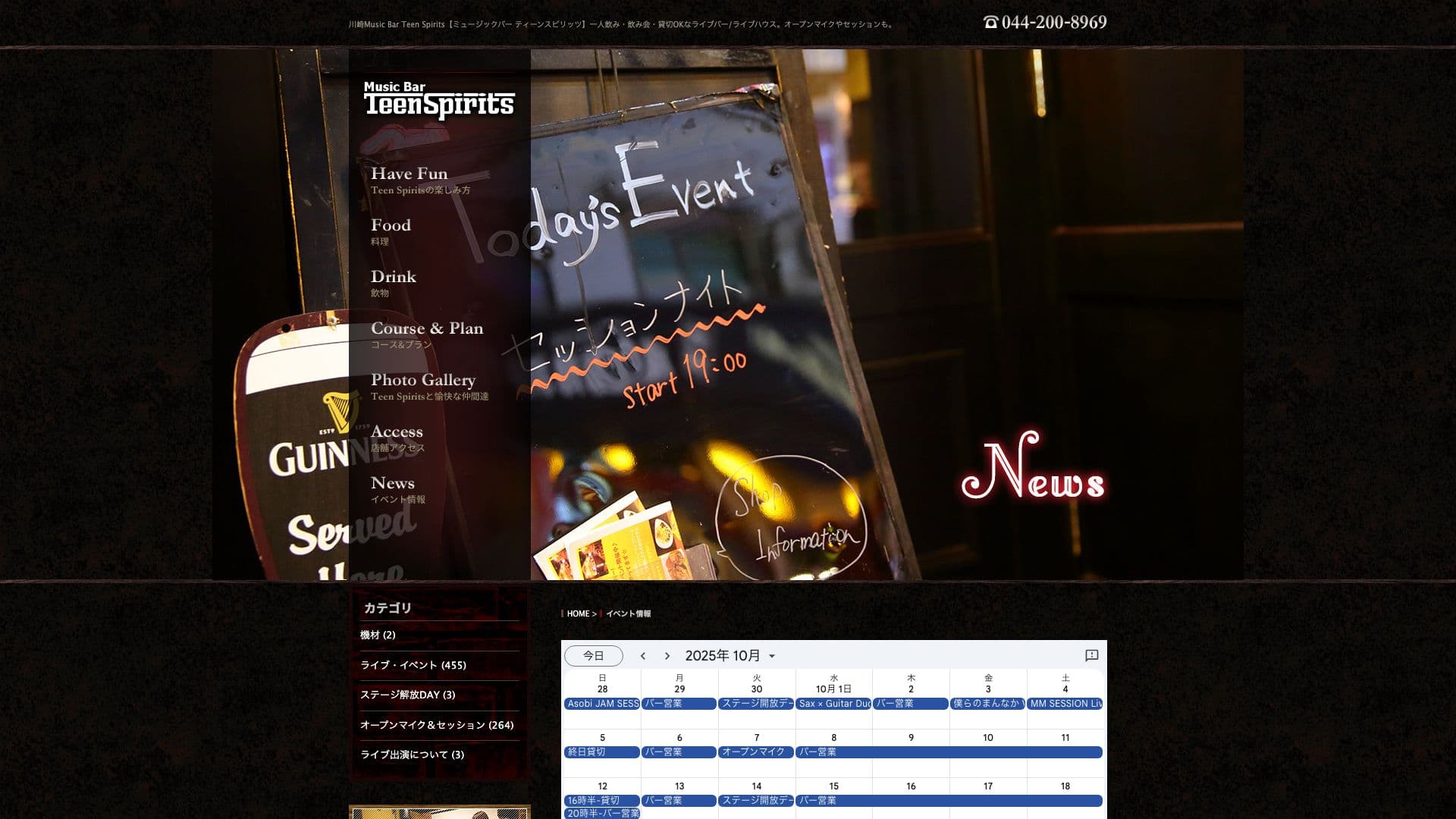Click the オープンマイク event on October 7
1456x819 pixels.
(756, 752)
